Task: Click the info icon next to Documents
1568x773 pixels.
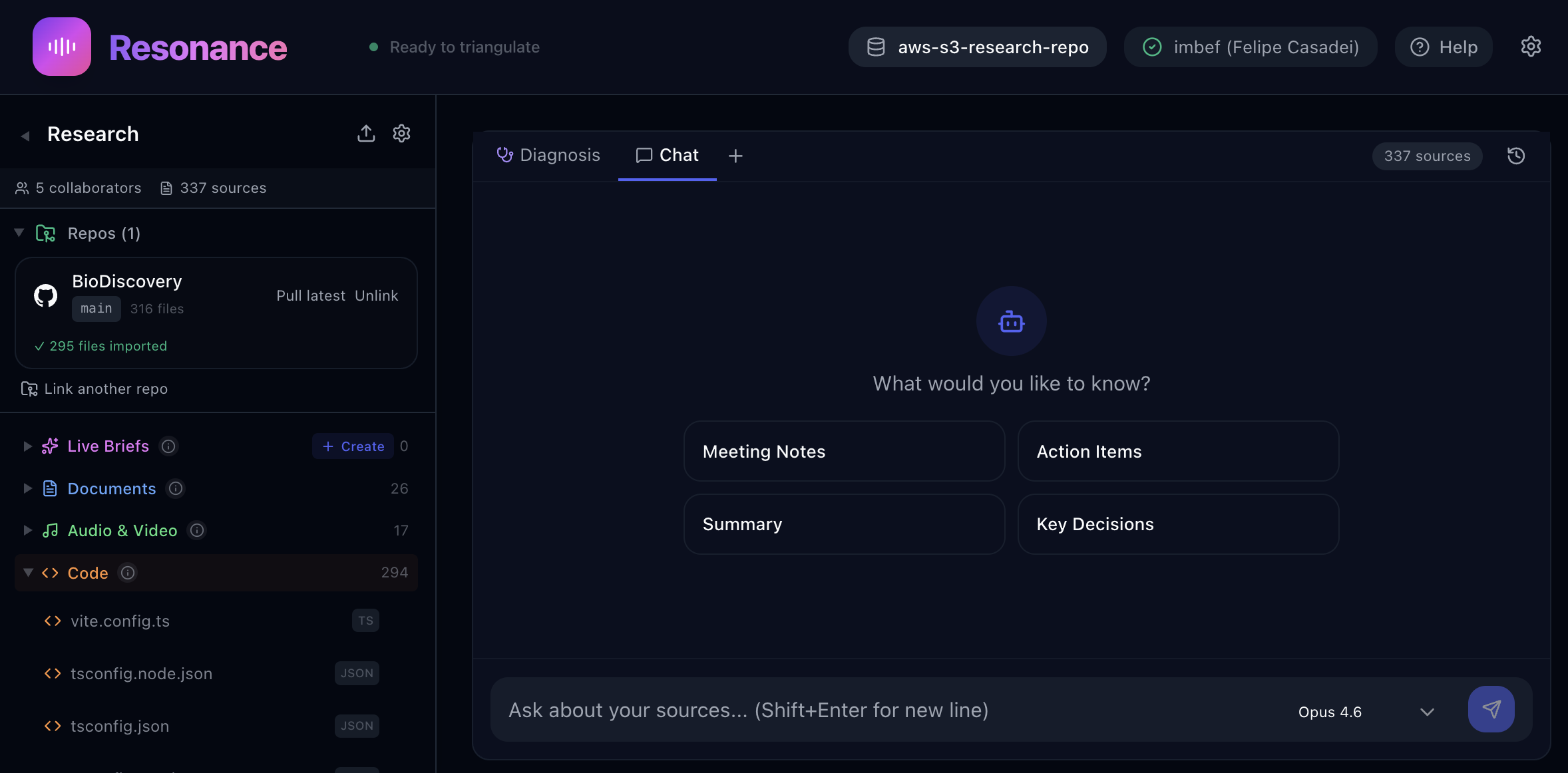Action: [176, 489]
